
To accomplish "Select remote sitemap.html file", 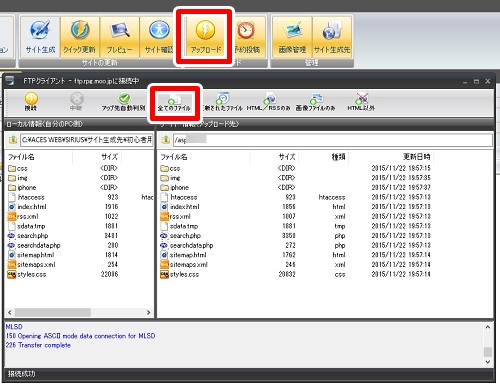I will tap(184, 255).
